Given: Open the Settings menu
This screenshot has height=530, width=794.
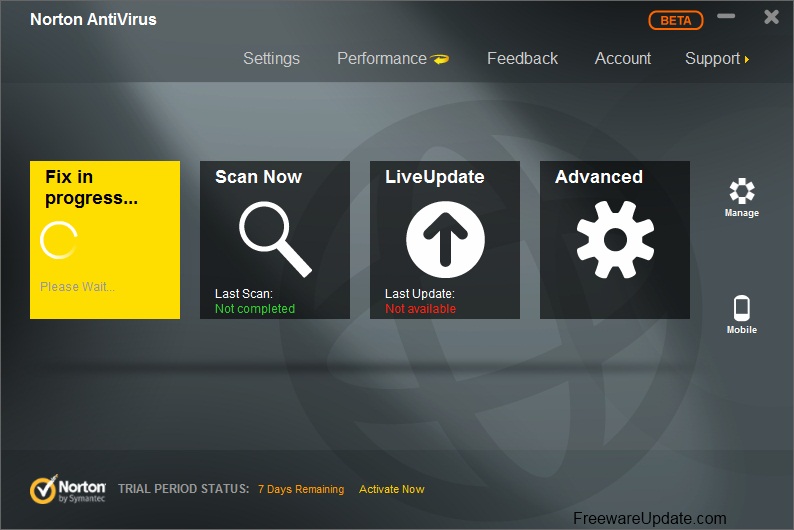Looking at the screenshot, I should 271,59.
